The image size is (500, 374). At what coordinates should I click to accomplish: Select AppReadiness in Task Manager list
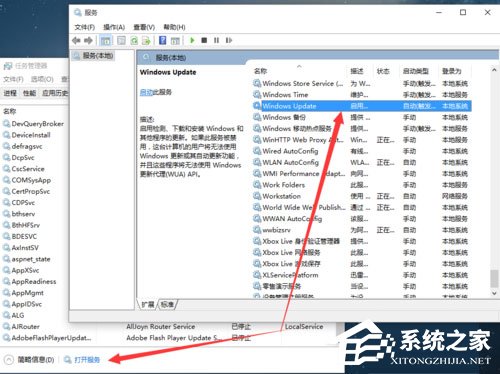(34, 282)
